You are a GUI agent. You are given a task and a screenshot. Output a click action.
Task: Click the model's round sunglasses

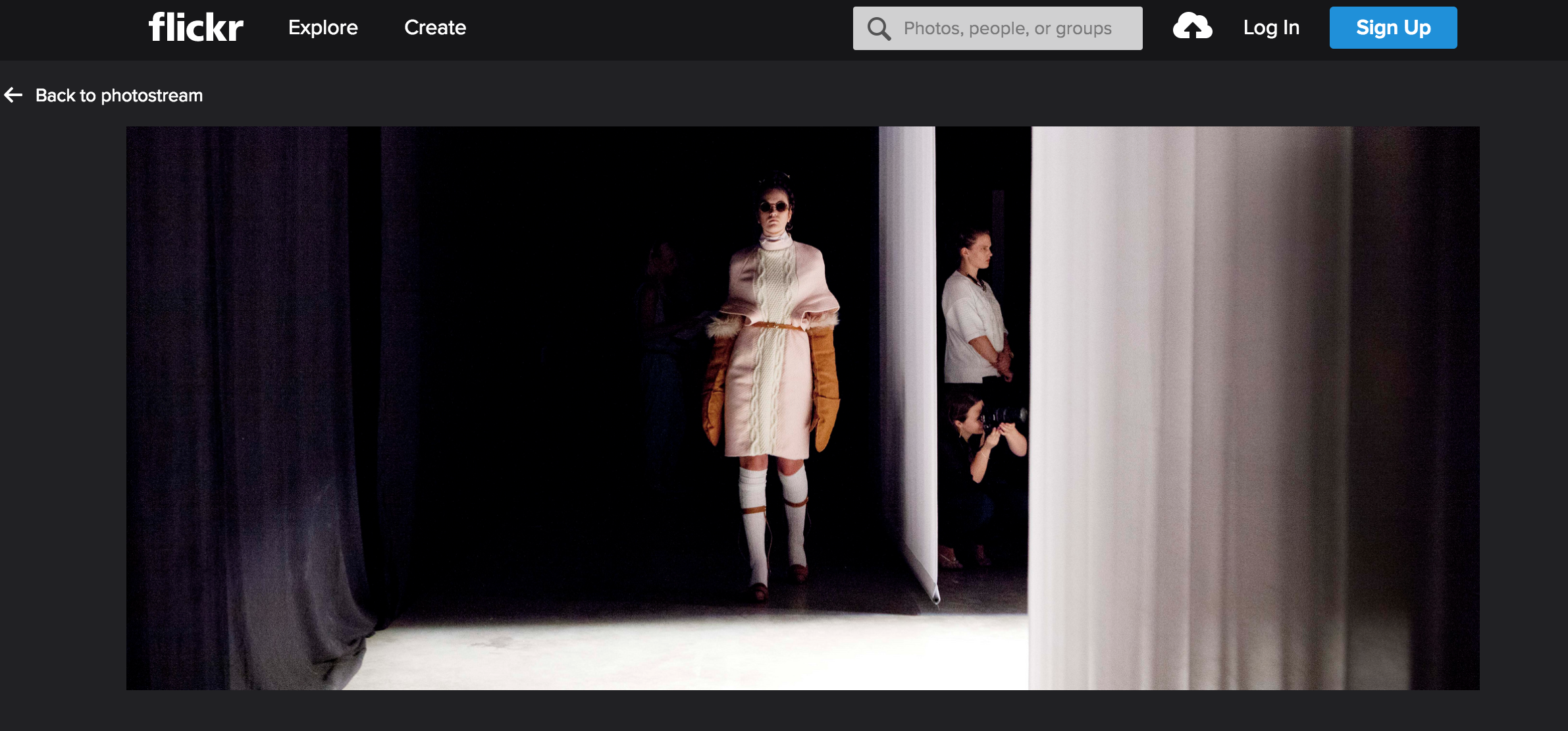(x=773, y=207)
